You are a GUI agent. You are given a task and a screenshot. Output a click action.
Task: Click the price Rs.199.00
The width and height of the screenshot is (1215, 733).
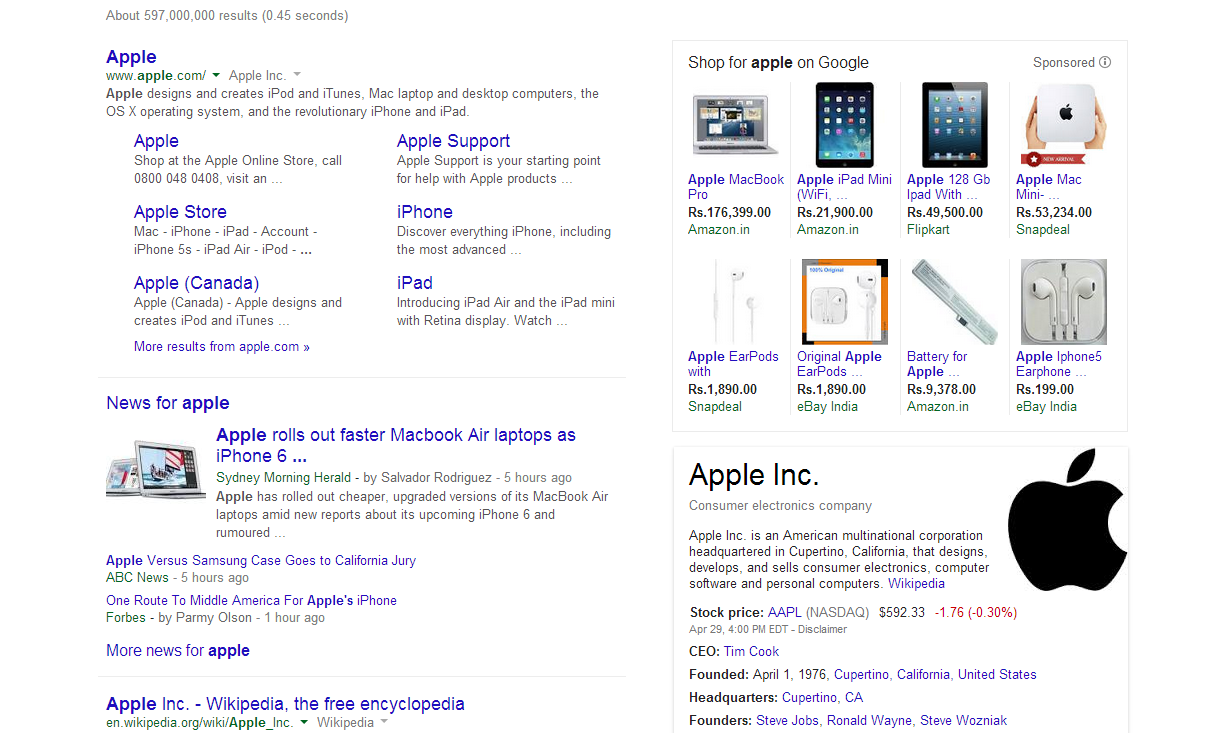pyautogui.click(x=1046, y=390)
